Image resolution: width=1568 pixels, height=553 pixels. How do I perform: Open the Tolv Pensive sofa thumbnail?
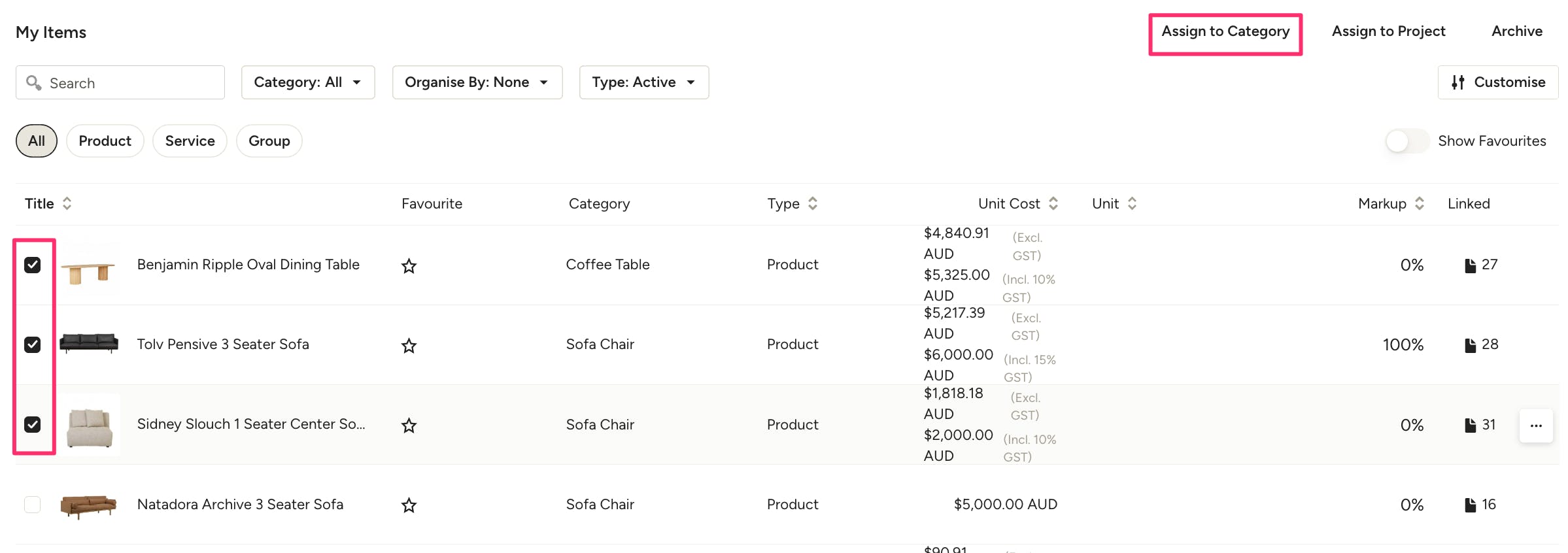coord(89,344)
